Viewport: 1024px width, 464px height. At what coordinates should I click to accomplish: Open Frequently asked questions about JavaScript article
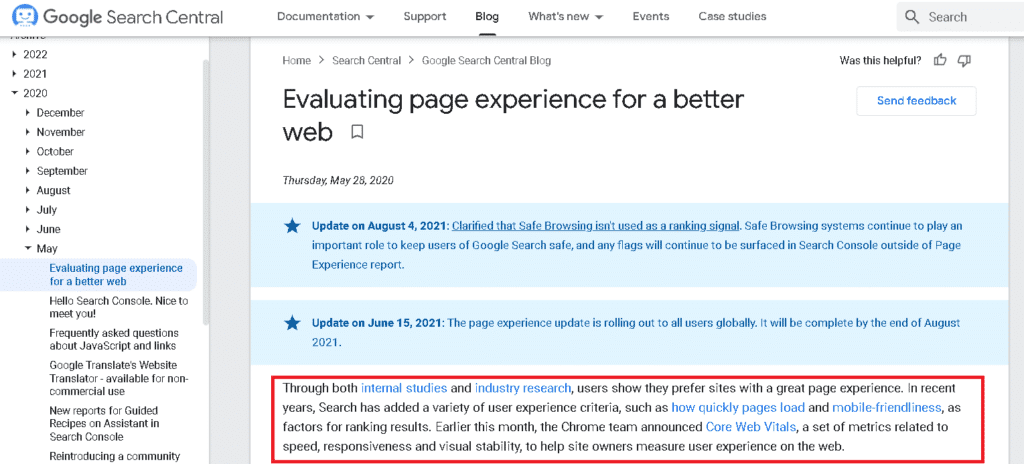114,339
